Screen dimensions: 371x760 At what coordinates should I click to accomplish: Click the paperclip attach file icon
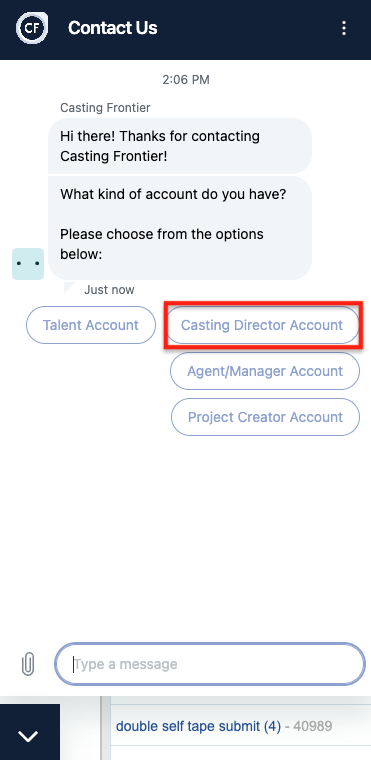[28, 664]
